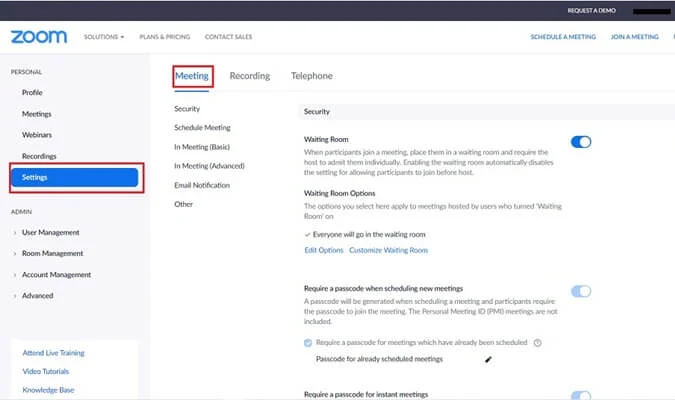675x400 pixels.
Task: Toggle Require a passcode for instant meetings
Action: tap(581, 395)
